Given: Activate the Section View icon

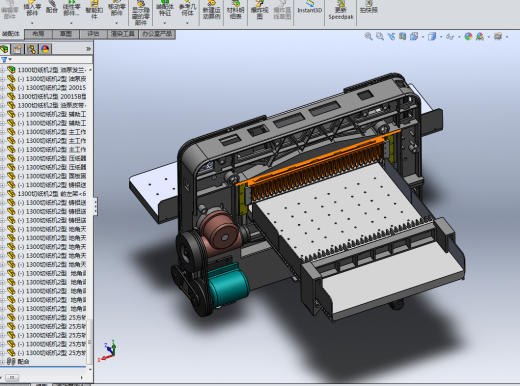Looking at the screenshot, I should click(402, 36).
